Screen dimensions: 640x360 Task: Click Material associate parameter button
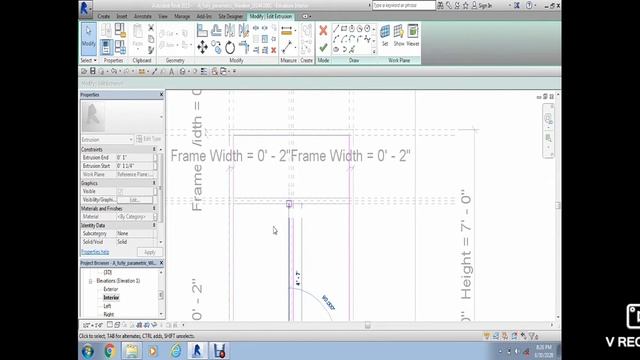point(156,217)
